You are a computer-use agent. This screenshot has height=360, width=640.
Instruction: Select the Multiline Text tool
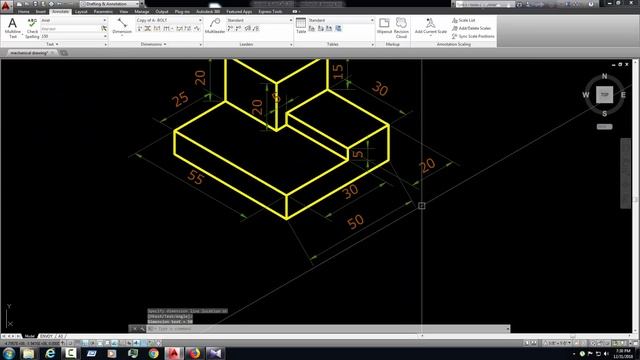(x=13, y=28)
